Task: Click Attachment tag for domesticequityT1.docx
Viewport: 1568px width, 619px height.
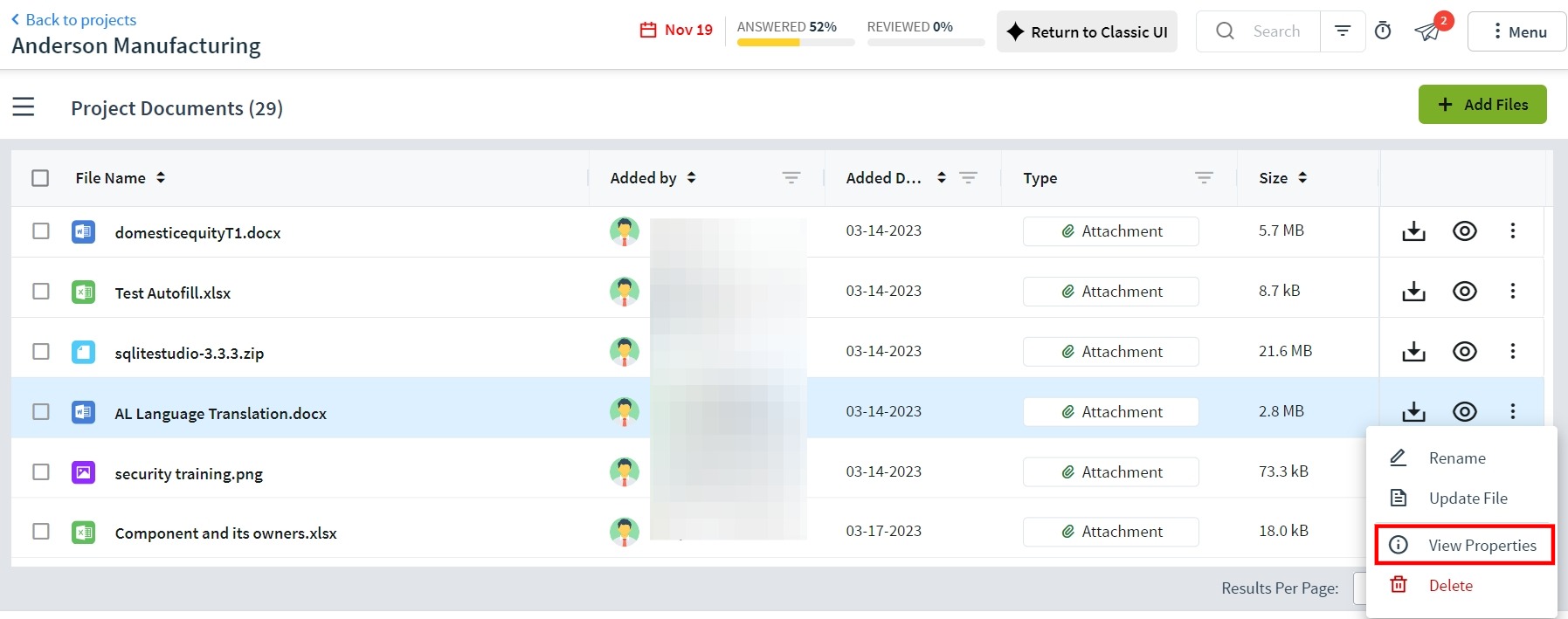Action: (x=1111, y=231)
